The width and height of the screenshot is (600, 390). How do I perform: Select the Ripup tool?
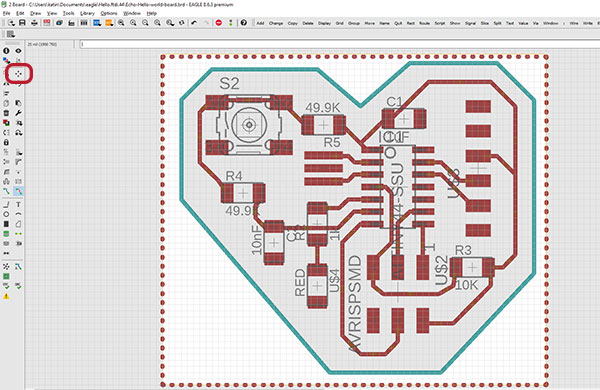click(18, 191)
